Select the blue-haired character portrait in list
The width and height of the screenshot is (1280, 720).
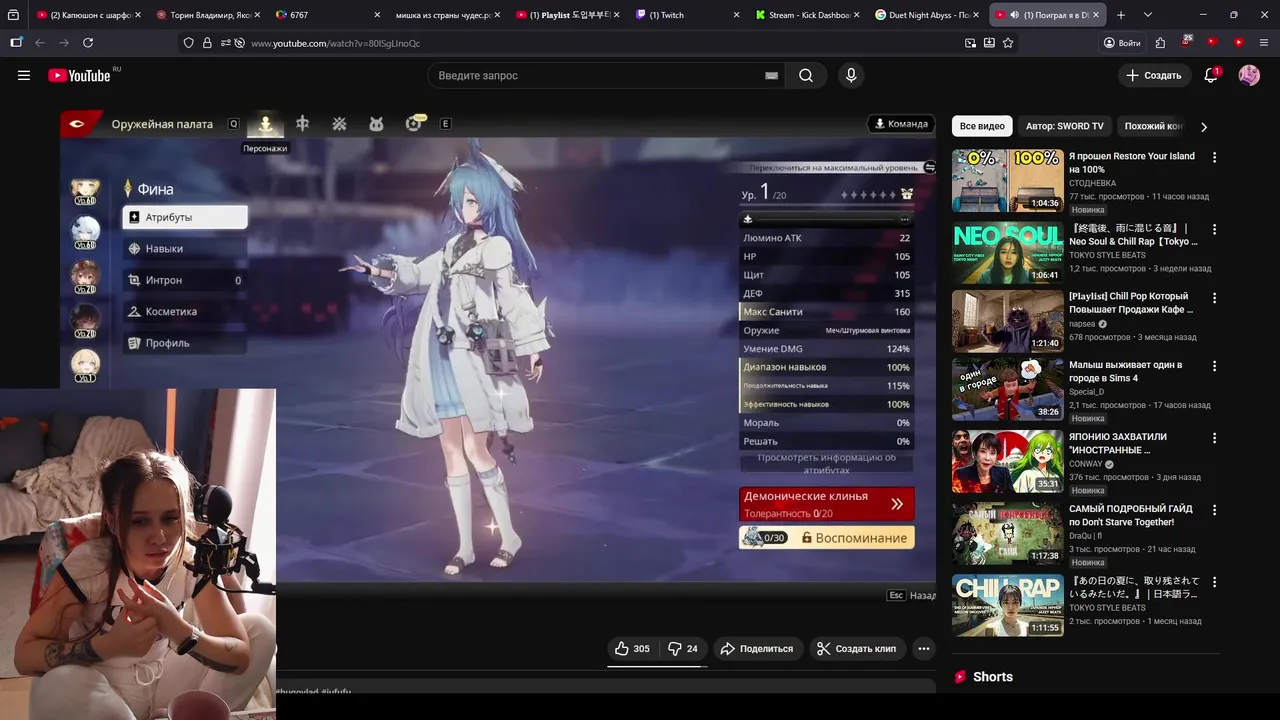click(x=85, y=233)
